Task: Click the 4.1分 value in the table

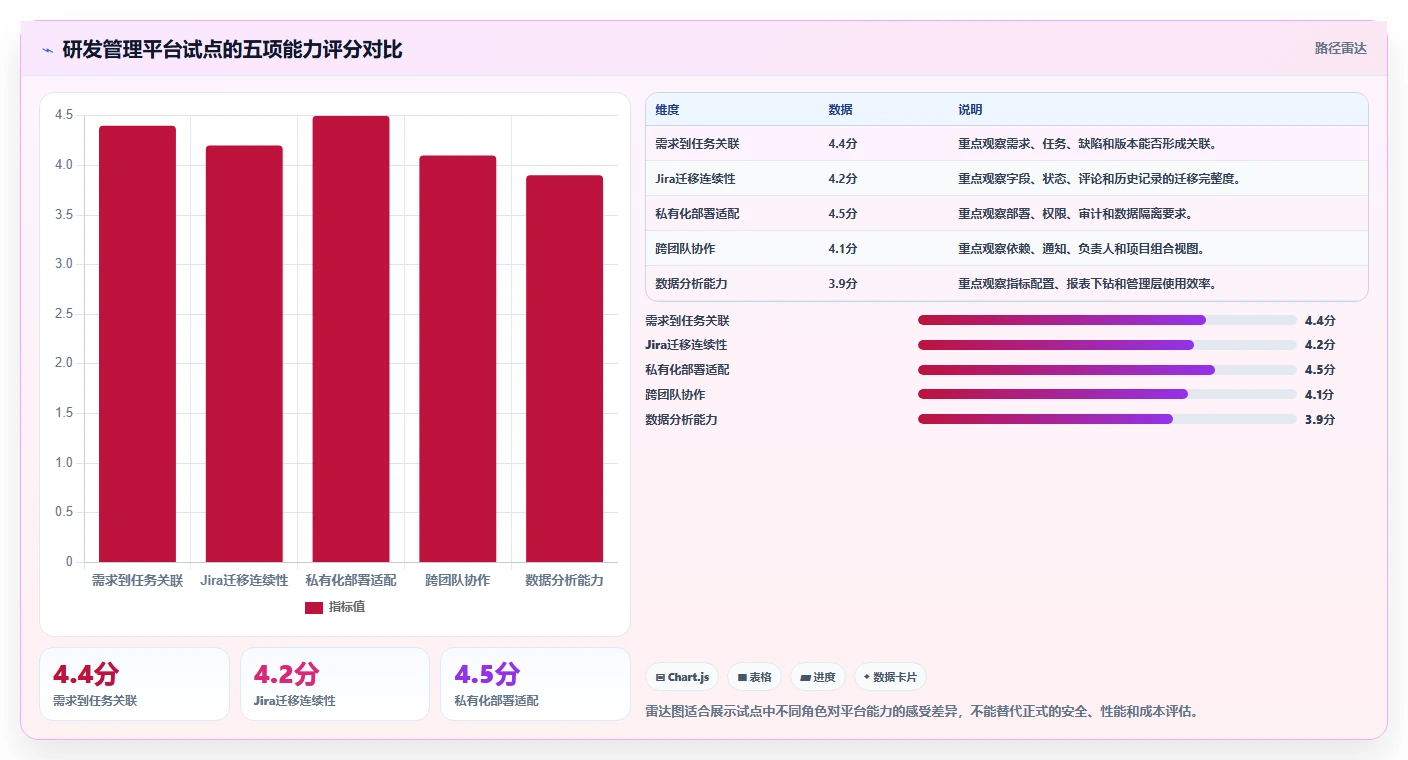Action: (843, 249)
